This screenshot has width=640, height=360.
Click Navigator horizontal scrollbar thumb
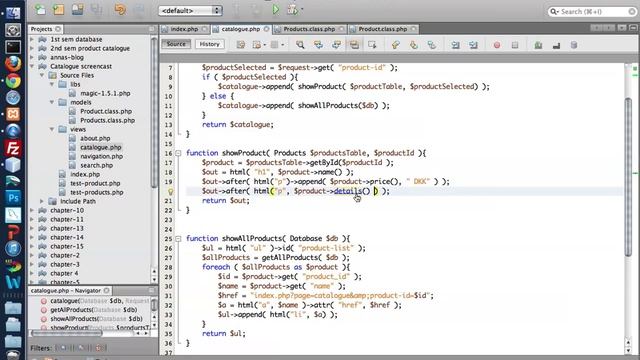click(67, 333)
